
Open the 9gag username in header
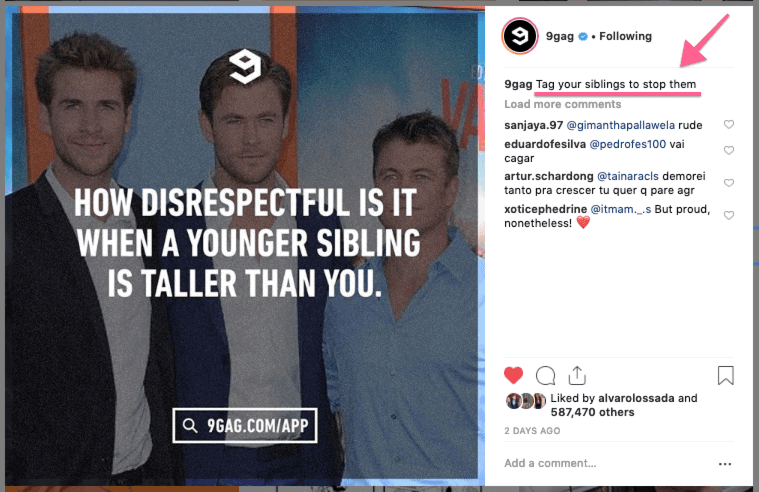560,36
